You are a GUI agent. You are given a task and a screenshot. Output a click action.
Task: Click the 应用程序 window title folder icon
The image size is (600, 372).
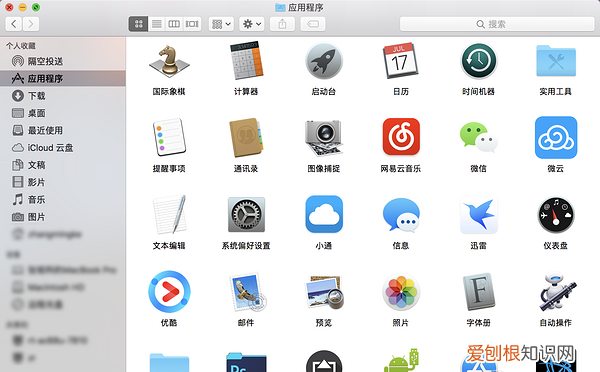(280, 7)
